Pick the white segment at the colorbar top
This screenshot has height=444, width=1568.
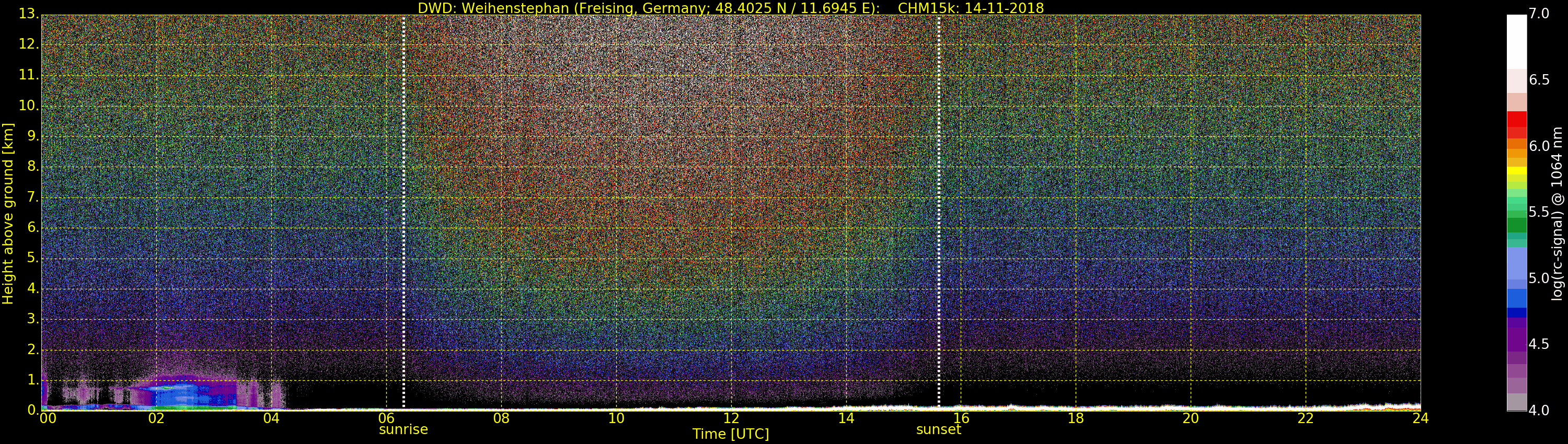[x=1516, y=40]
